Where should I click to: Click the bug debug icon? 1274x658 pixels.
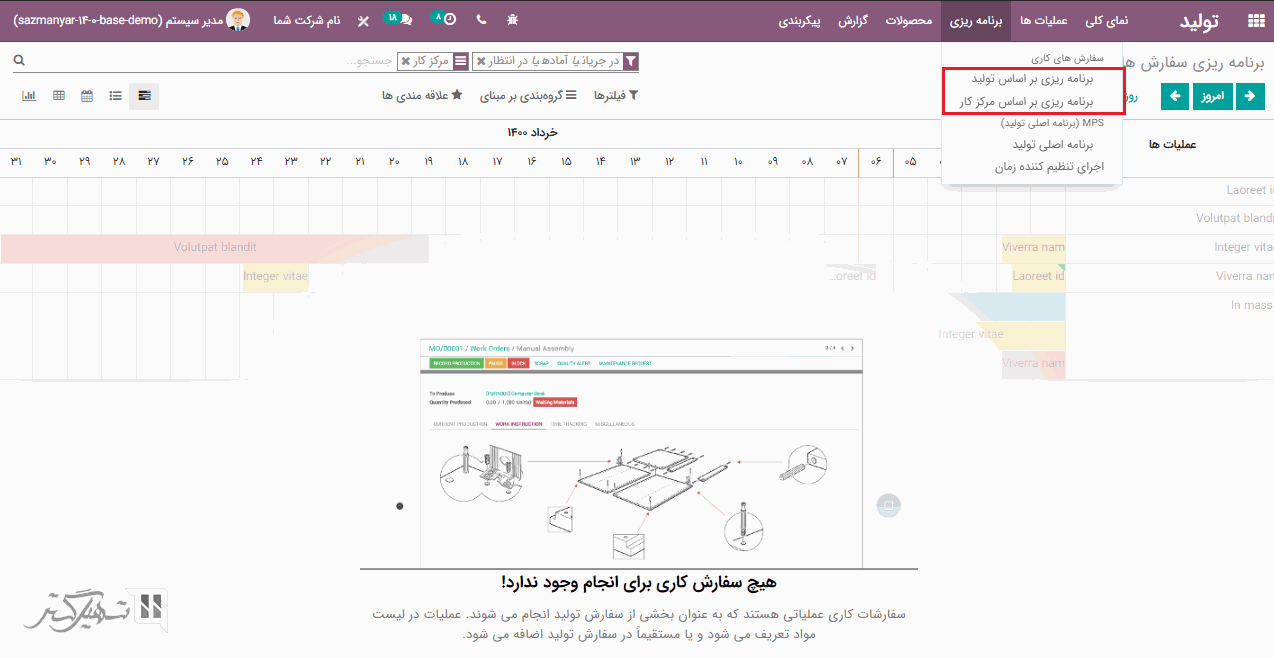pyautogui.click(x=513, y=20)
